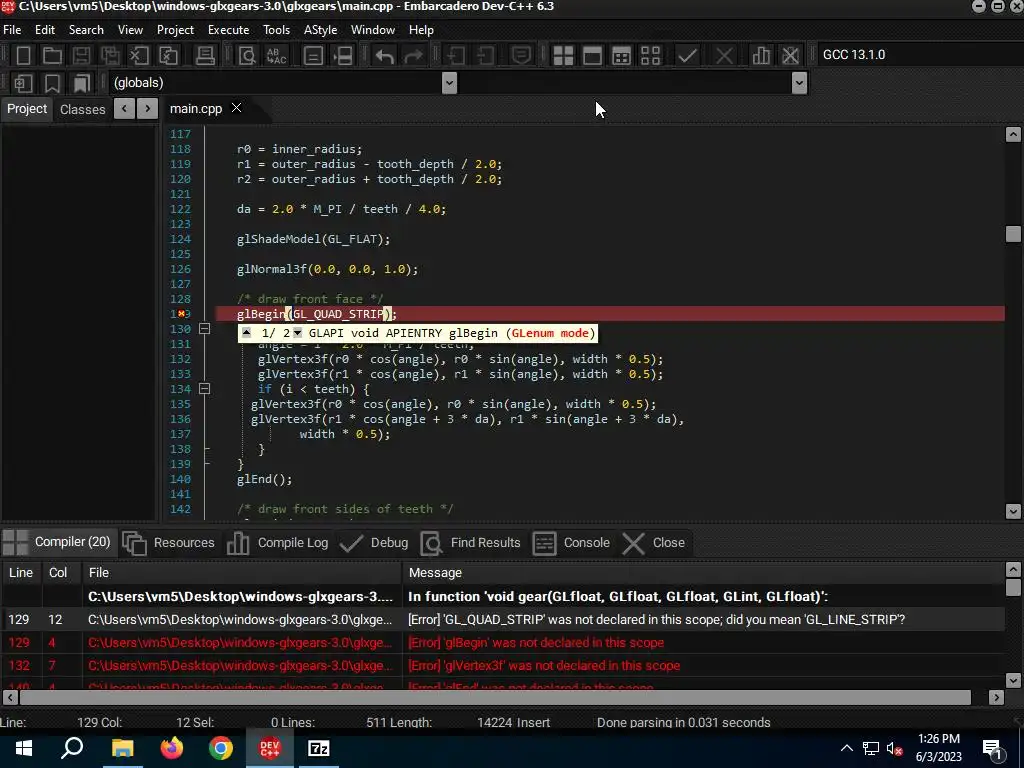Screen dimensions: 1024x768
Task: Open the Find Results tab
Action: [x=470, y=543]
